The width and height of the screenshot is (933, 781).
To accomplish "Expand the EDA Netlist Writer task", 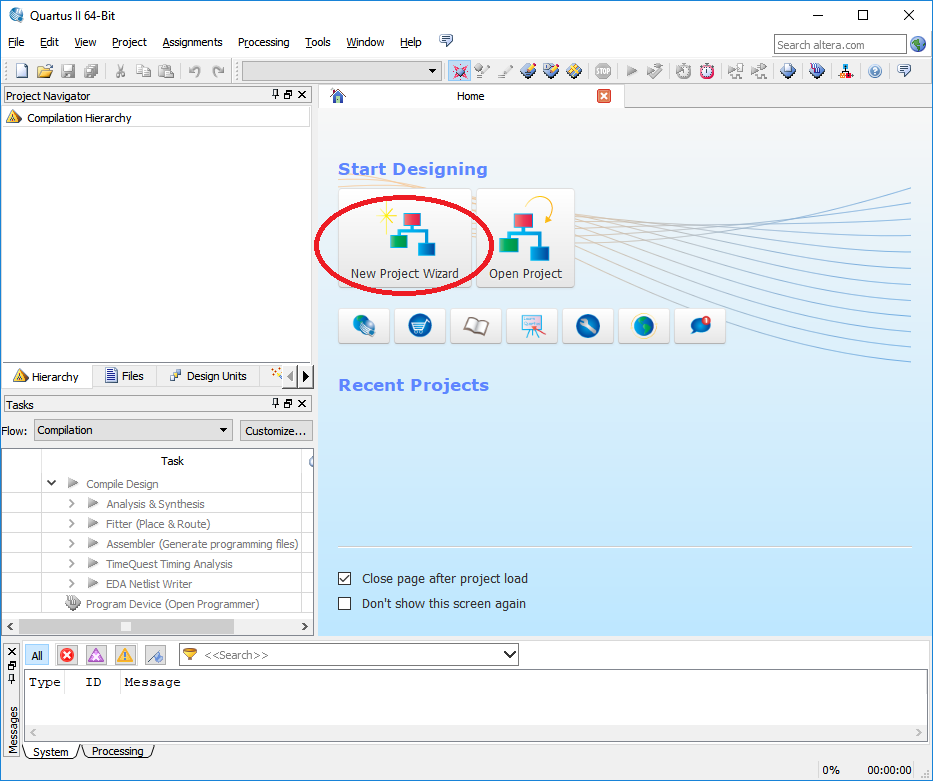I will pyautogui.click(x=71, y=584).
